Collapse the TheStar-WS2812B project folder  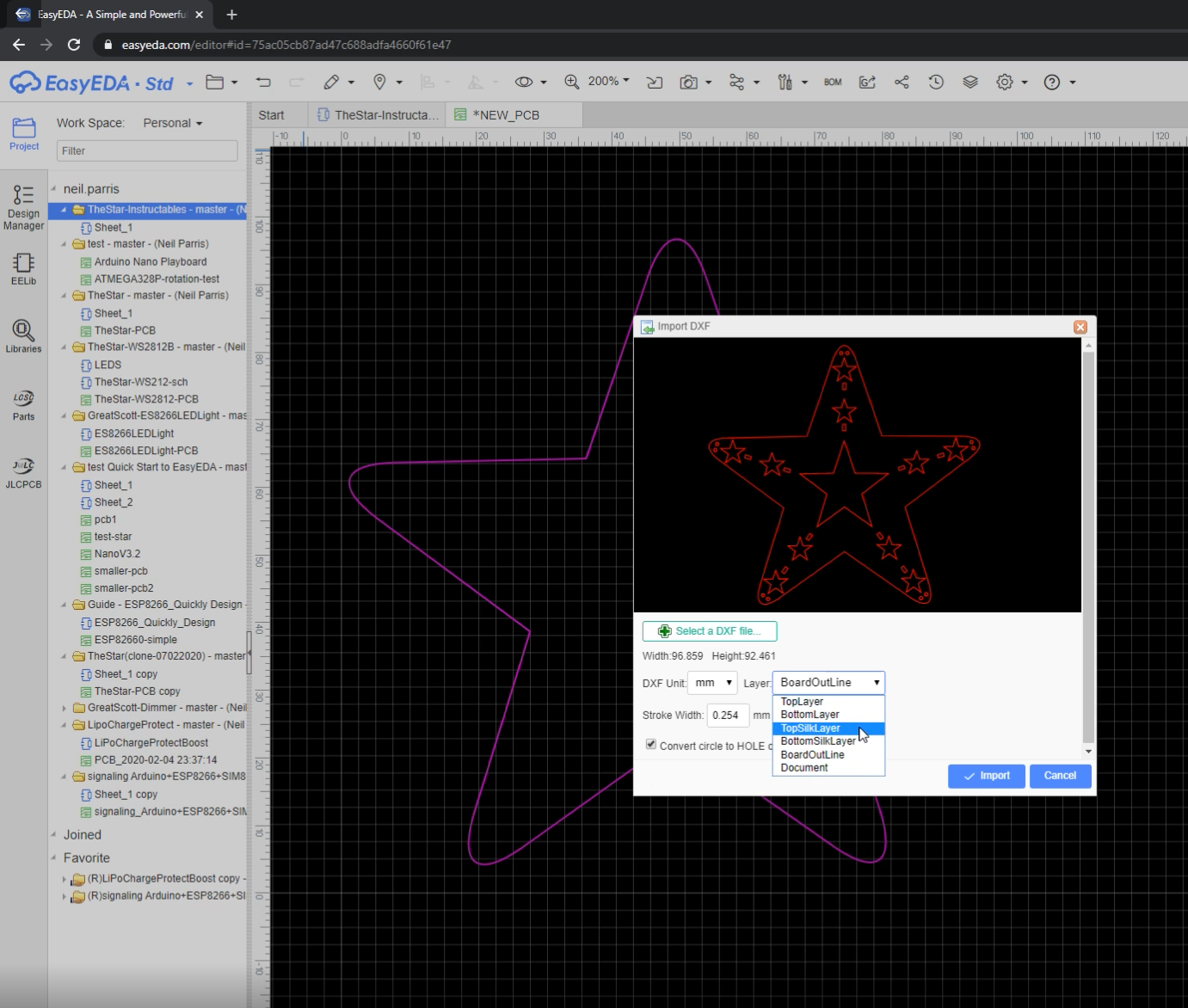pos(64,347)
